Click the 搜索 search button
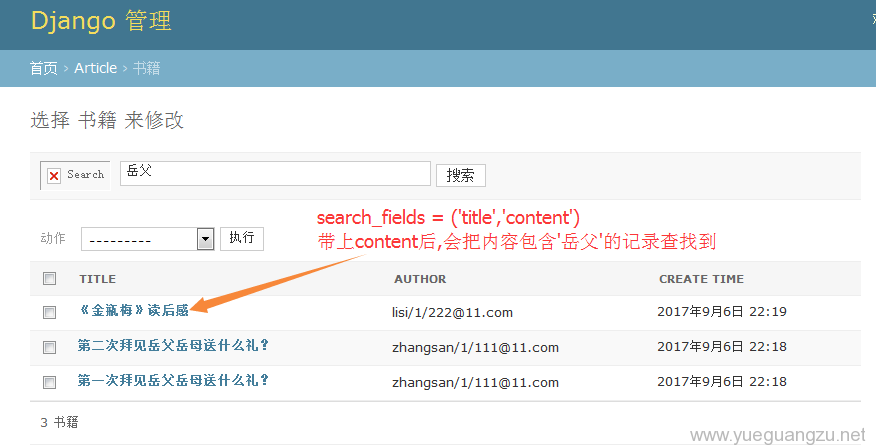Screen dimensions: 876x448 coord(460,175)
